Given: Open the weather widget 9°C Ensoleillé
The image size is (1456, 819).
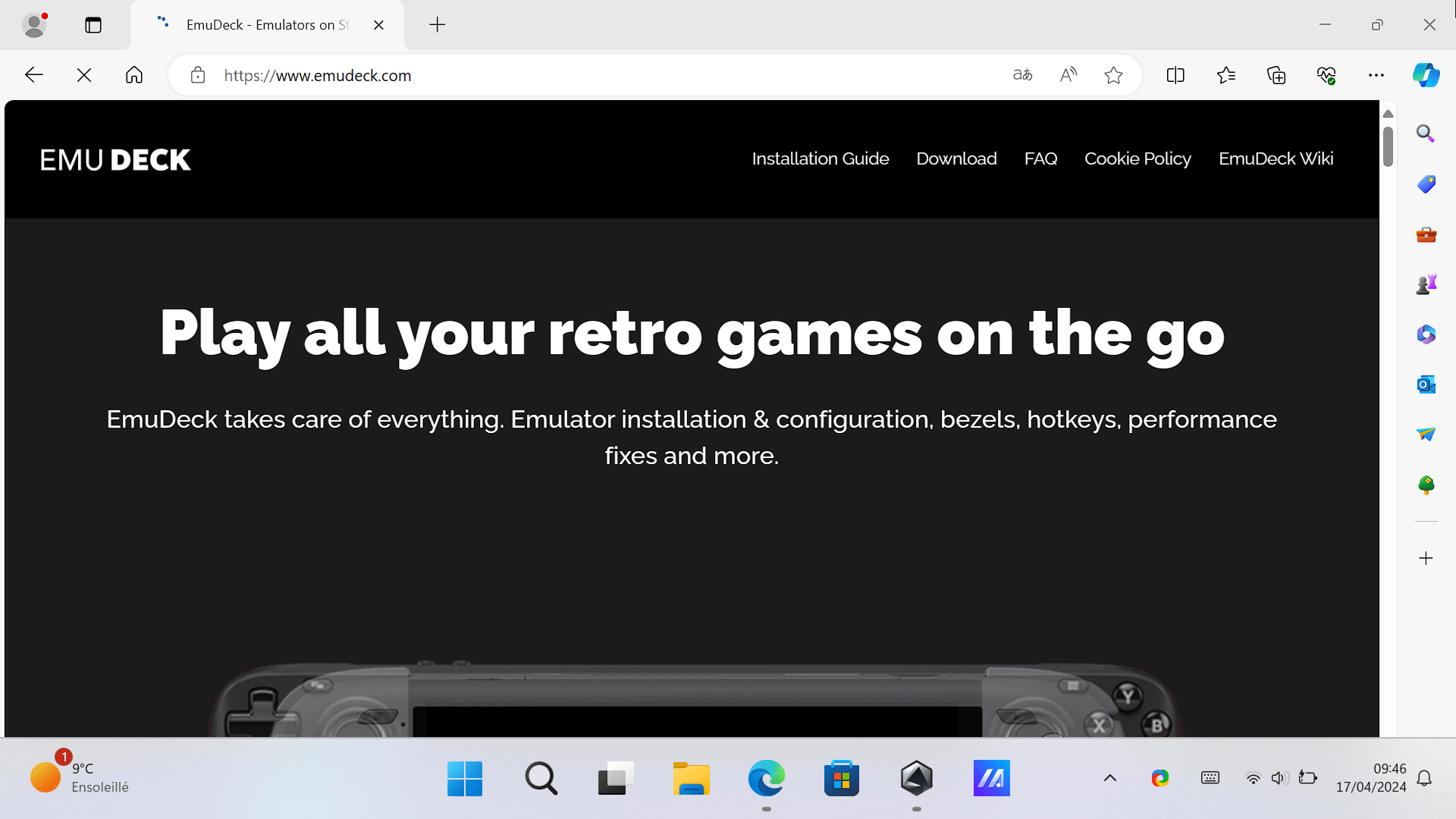Looking at the screenshot, I should coord(80,778).
